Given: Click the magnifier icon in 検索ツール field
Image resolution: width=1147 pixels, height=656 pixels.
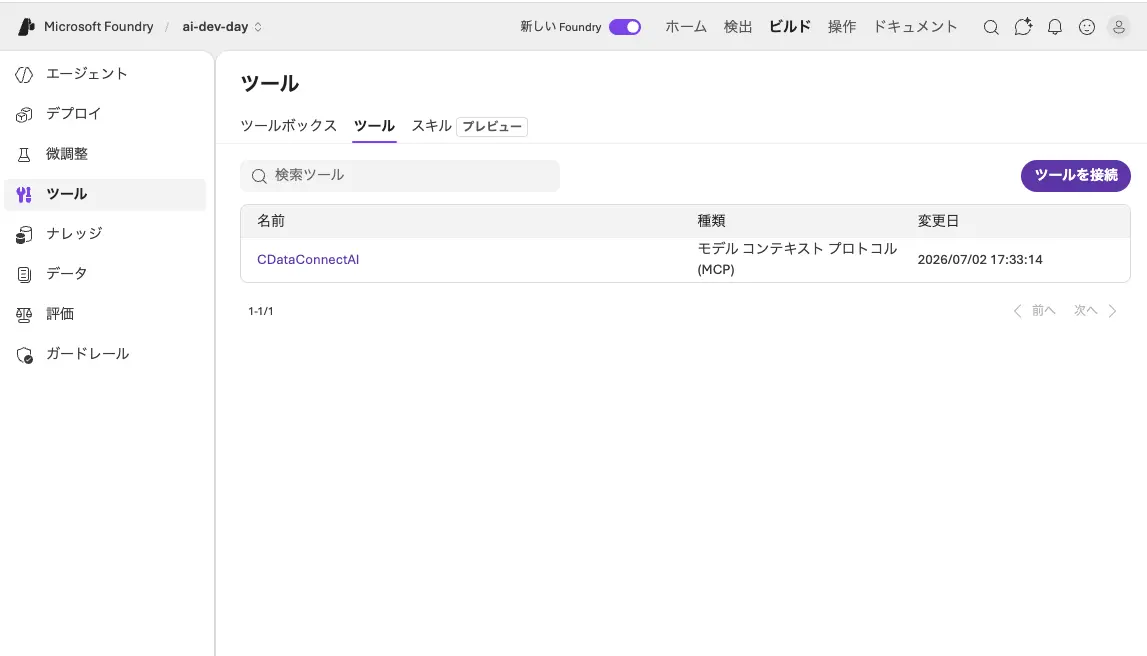Looking at the screenshot, I should click(259, 176).
